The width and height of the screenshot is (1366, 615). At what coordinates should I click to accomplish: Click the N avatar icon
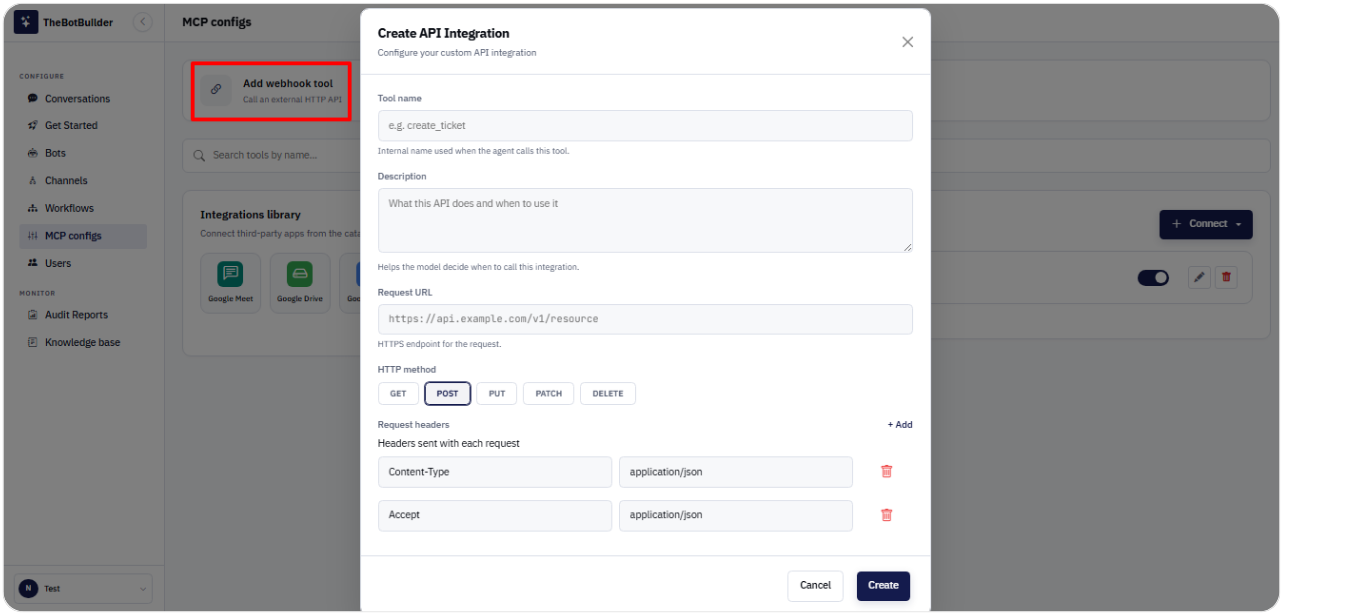coord(28,589)
